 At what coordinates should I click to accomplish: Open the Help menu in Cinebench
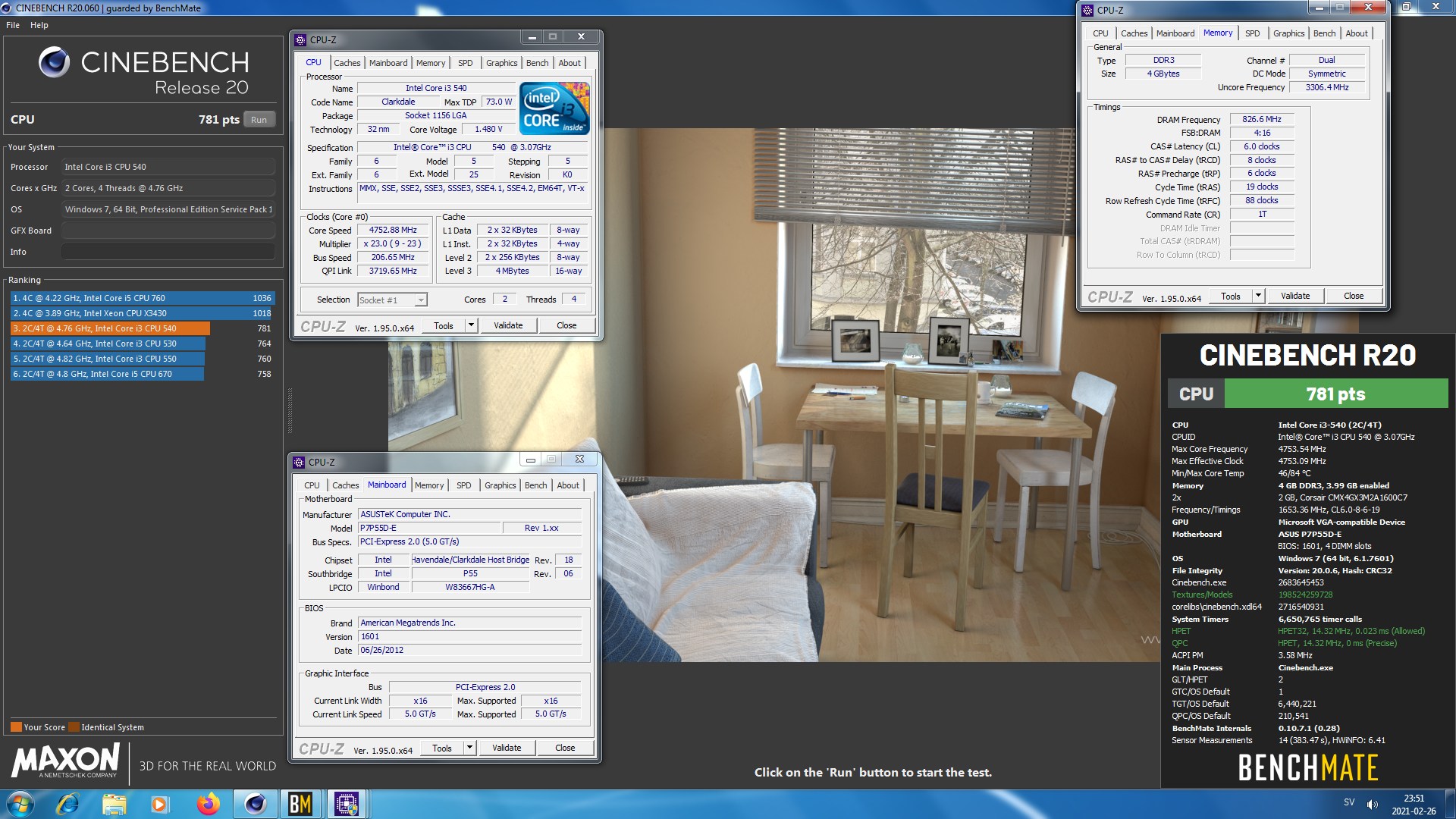point(39,25)
